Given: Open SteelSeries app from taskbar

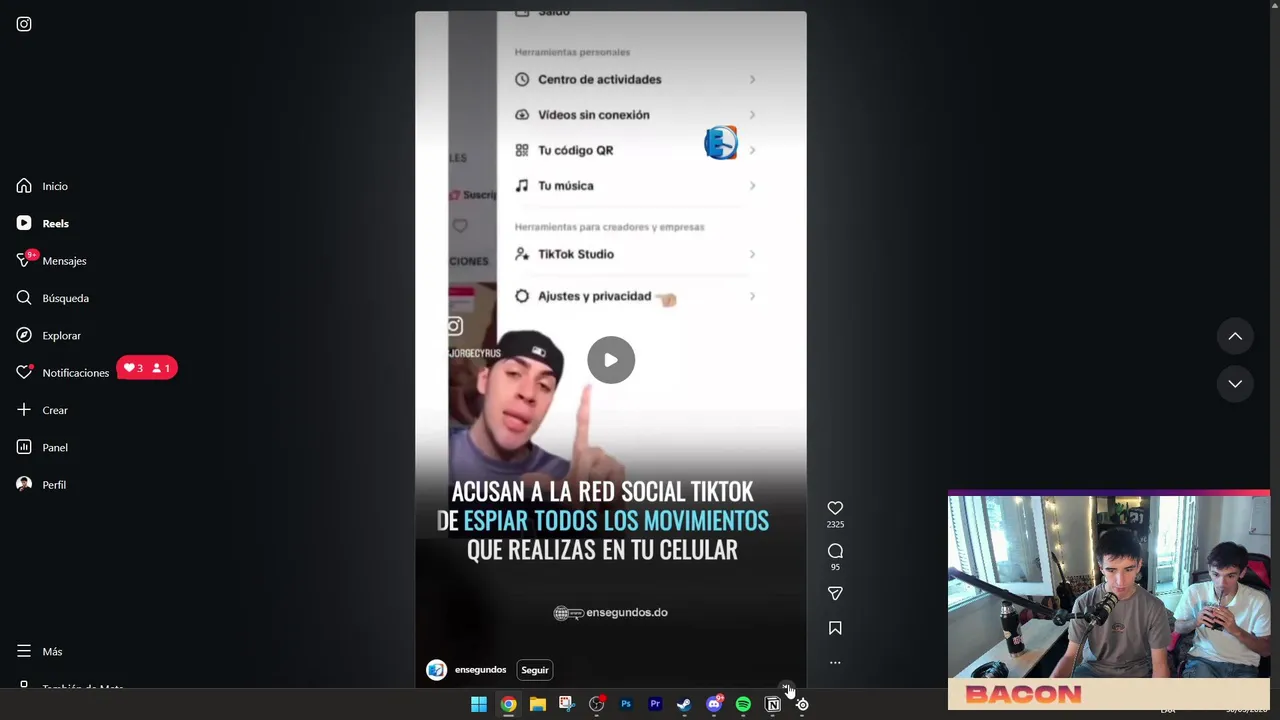Looking at the screenshot, I should click(x=802, y=704).
